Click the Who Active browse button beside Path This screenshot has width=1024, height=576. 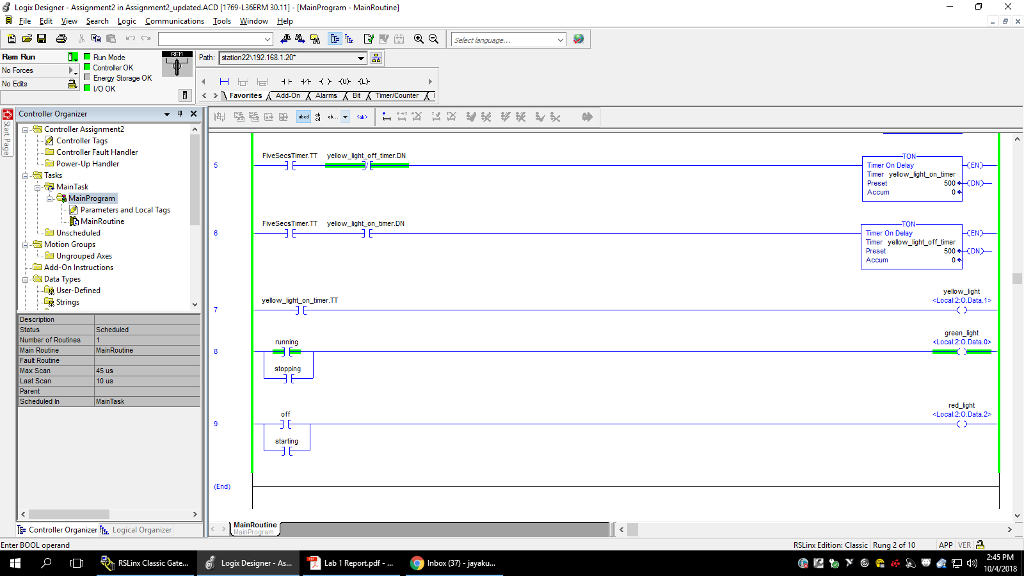[376, 58]
